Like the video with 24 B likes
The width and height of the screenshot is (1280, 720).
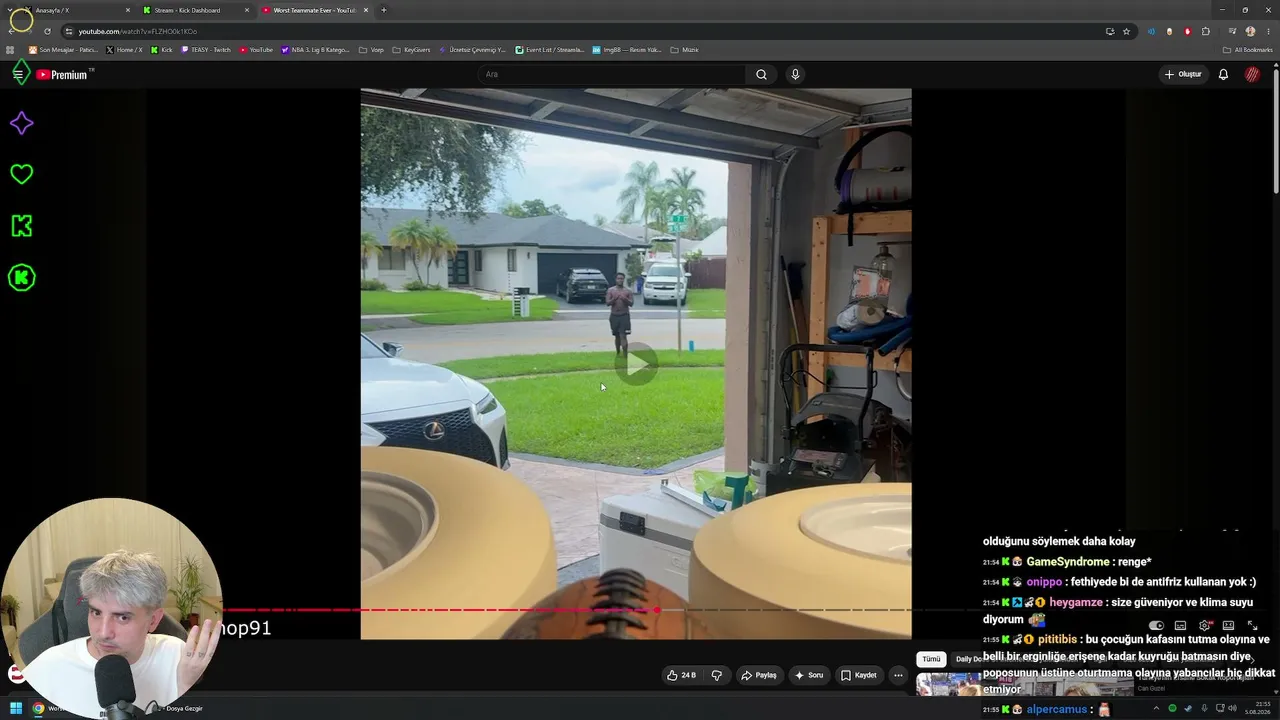[x=681, y=675]
